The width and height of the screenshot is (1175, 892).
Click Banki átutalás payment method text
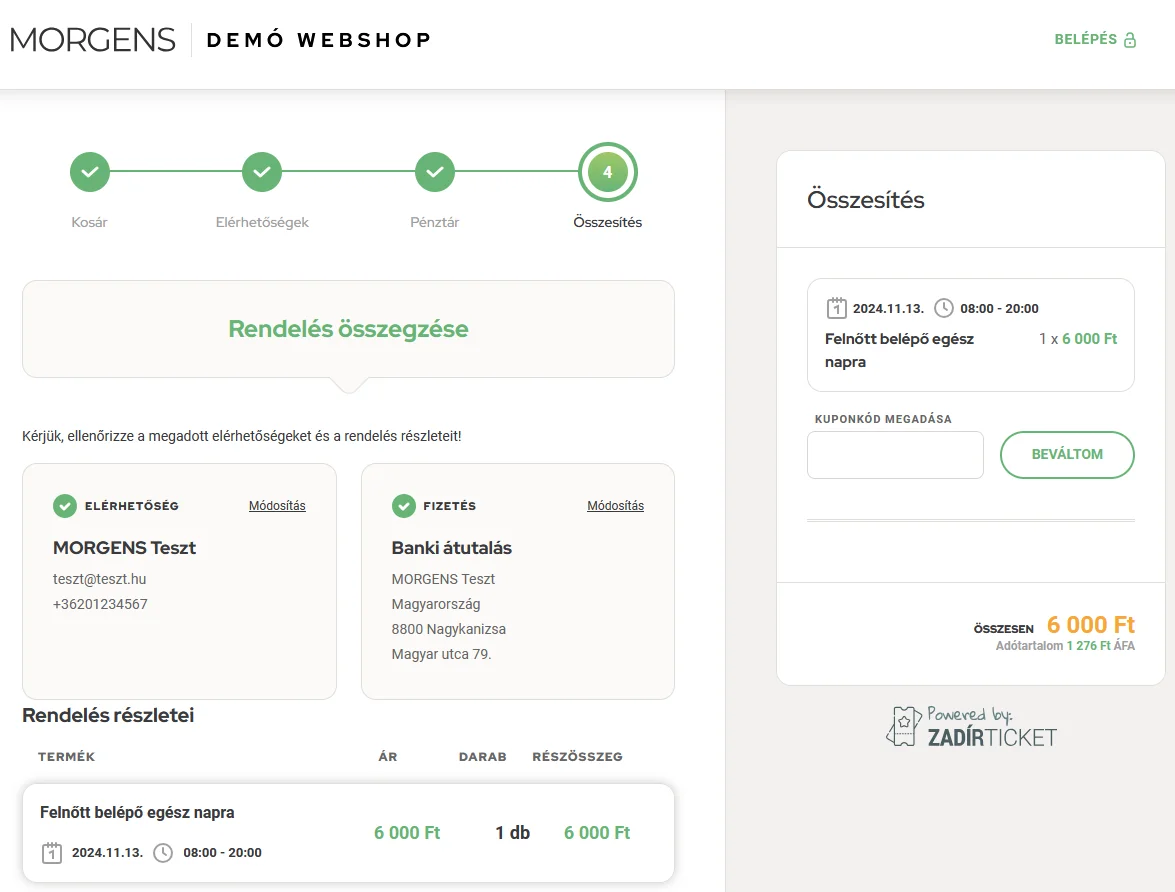pyautogui.click(x=451, y=548)
